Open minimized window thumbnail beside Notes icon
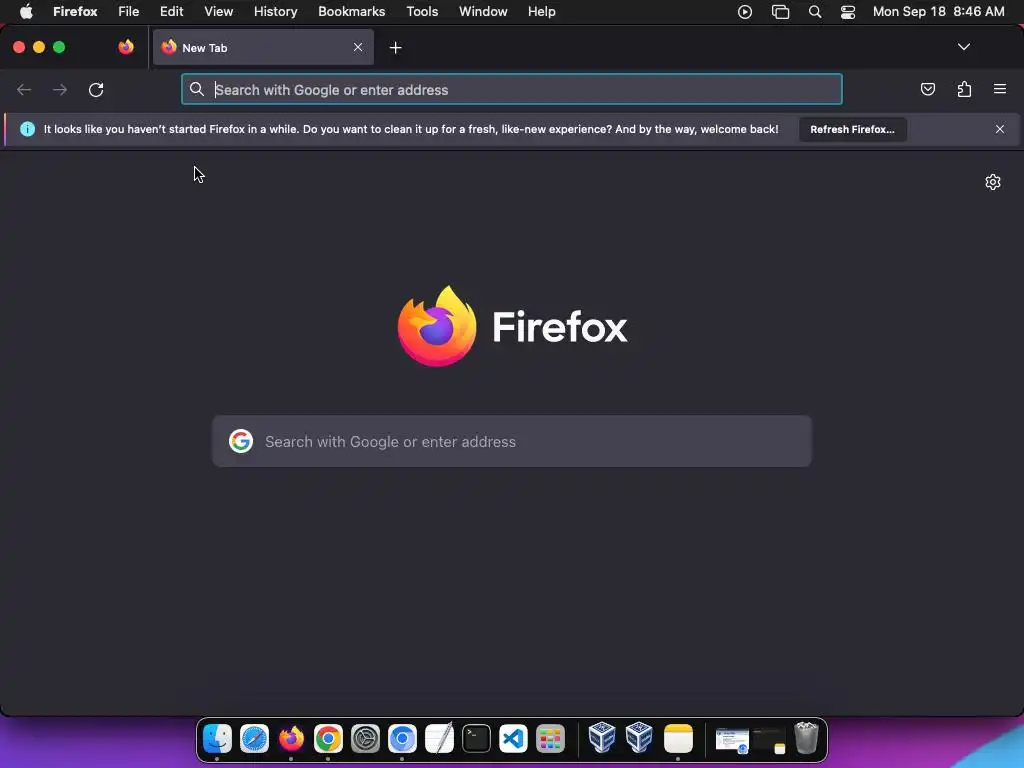1024x768 pixels. pyautogui.click(x=732, y=741)
